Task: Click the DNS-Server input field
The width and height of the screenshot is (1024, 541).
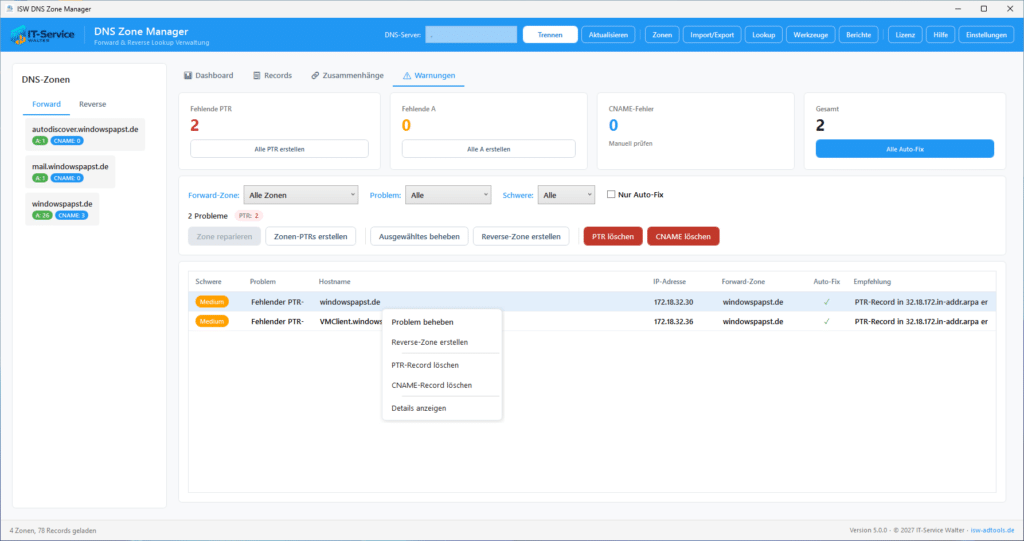Action: [471, 35]
